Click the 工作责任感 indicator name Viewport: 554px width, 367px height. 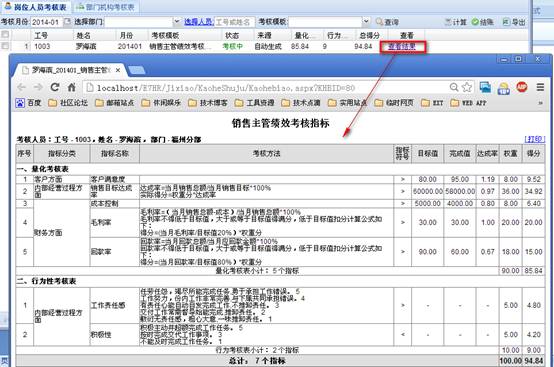pos(108,305)
